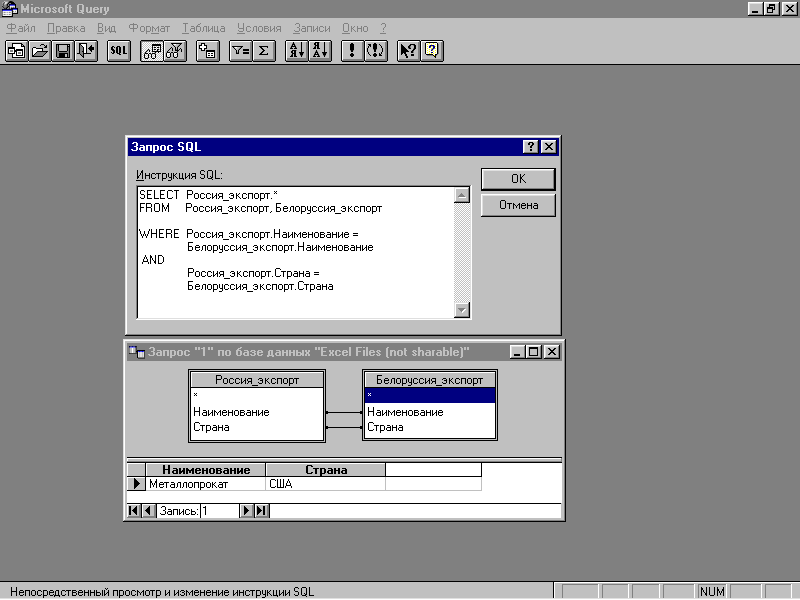The image size is (800, 600).
Task: Go to first record navigation button
Action: [134, 511]
